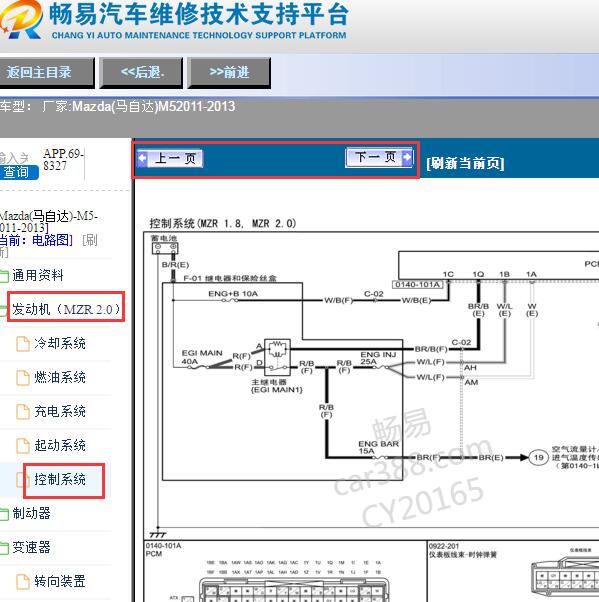Image resolution: width=599 pixels, height=602 pixels.
Task: Click the 蓄电池 battery symbol in the diagram
Action: point(165,248)
